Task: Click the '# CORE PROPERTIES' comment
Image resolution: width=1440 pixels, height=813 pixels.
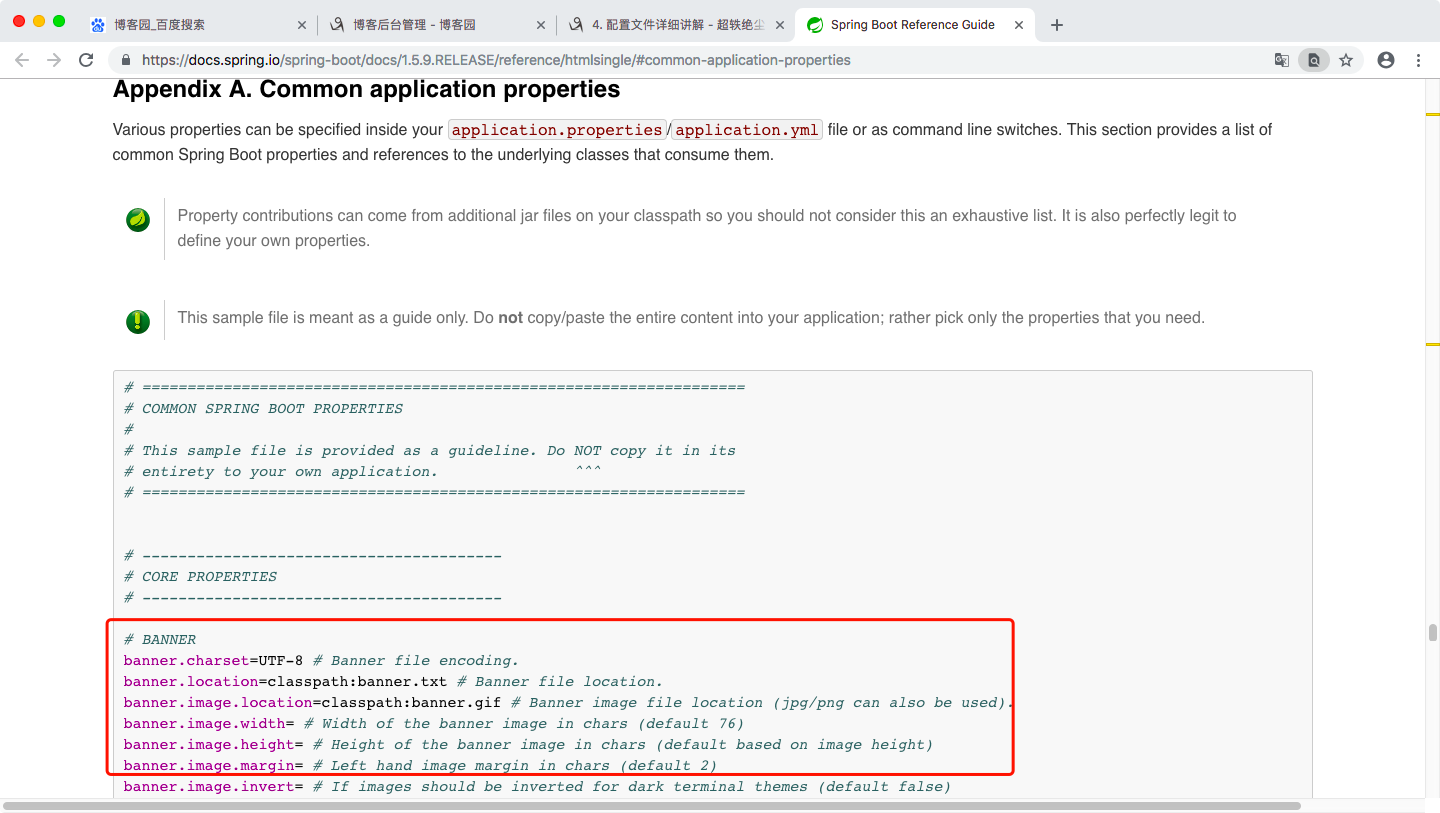Action: click(200, 576)
